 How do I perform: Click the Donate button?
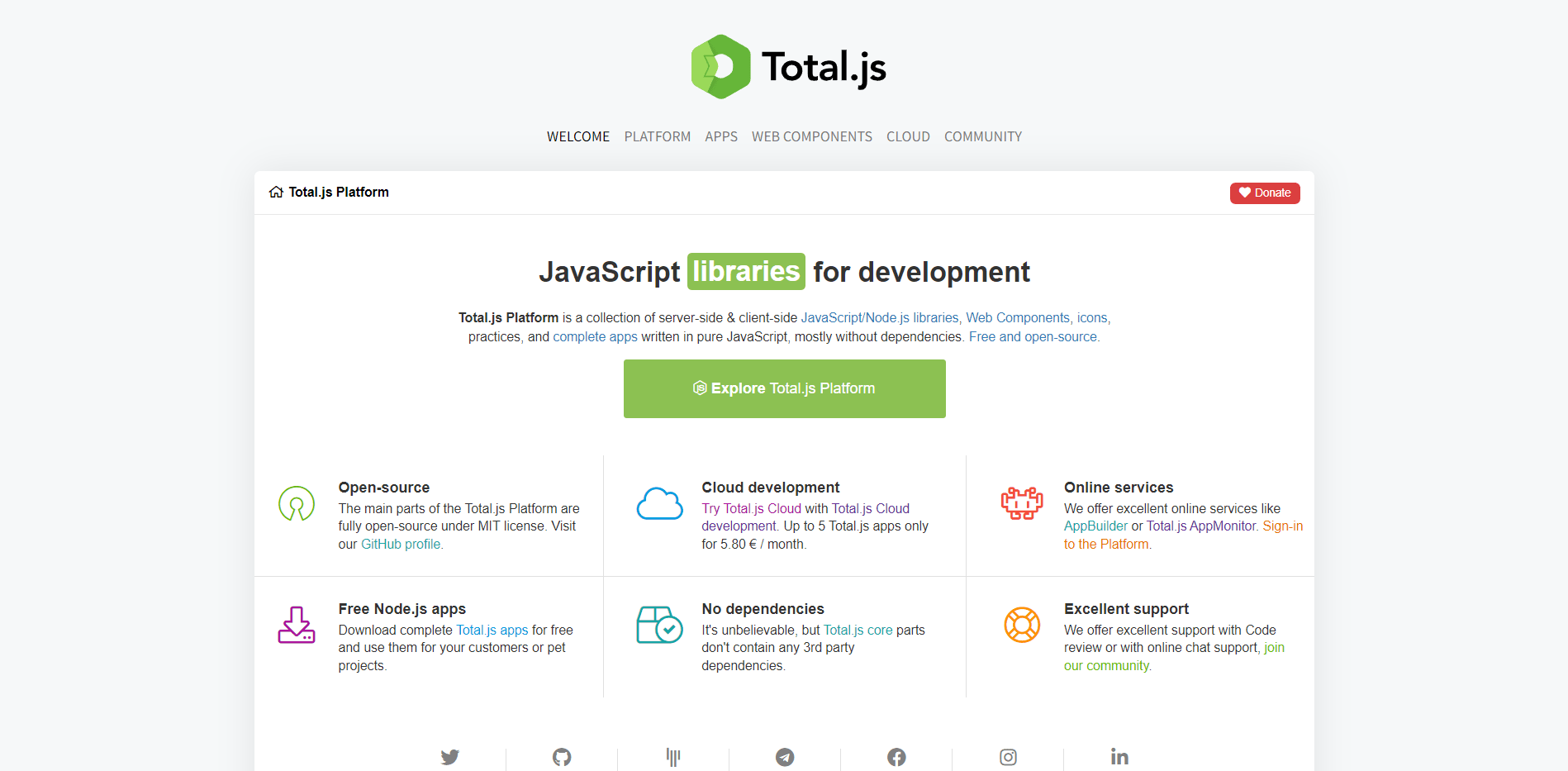[1265, 193]
